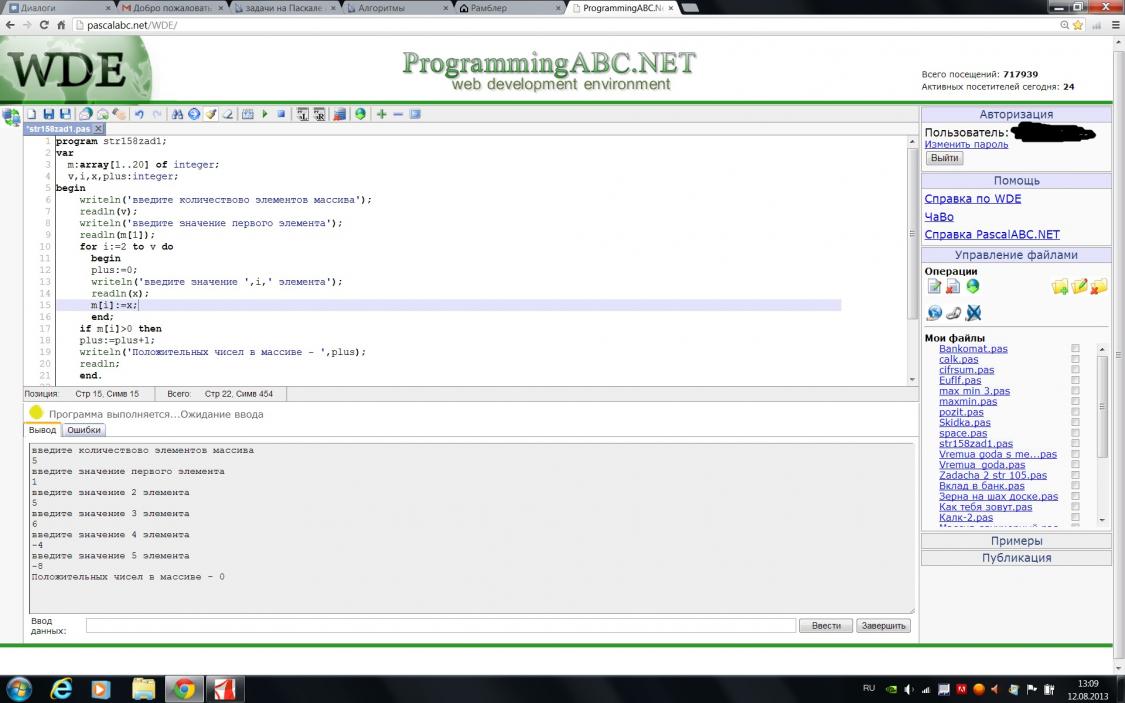Image resolution: width=1125 pixels, height=703 pixels.
Task: Tick the checkbox next to maxmin.pas
Action: click(1075, 402)
